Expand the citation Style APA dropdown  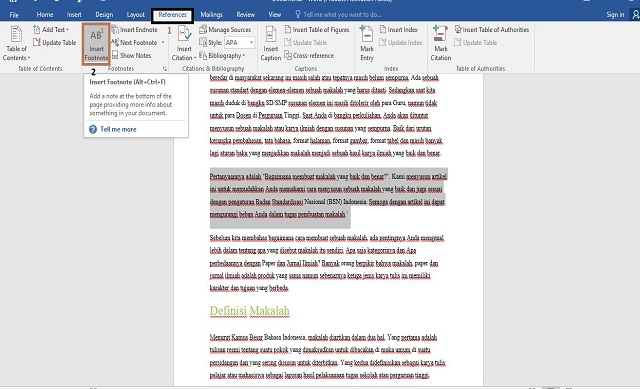(251, 42)
